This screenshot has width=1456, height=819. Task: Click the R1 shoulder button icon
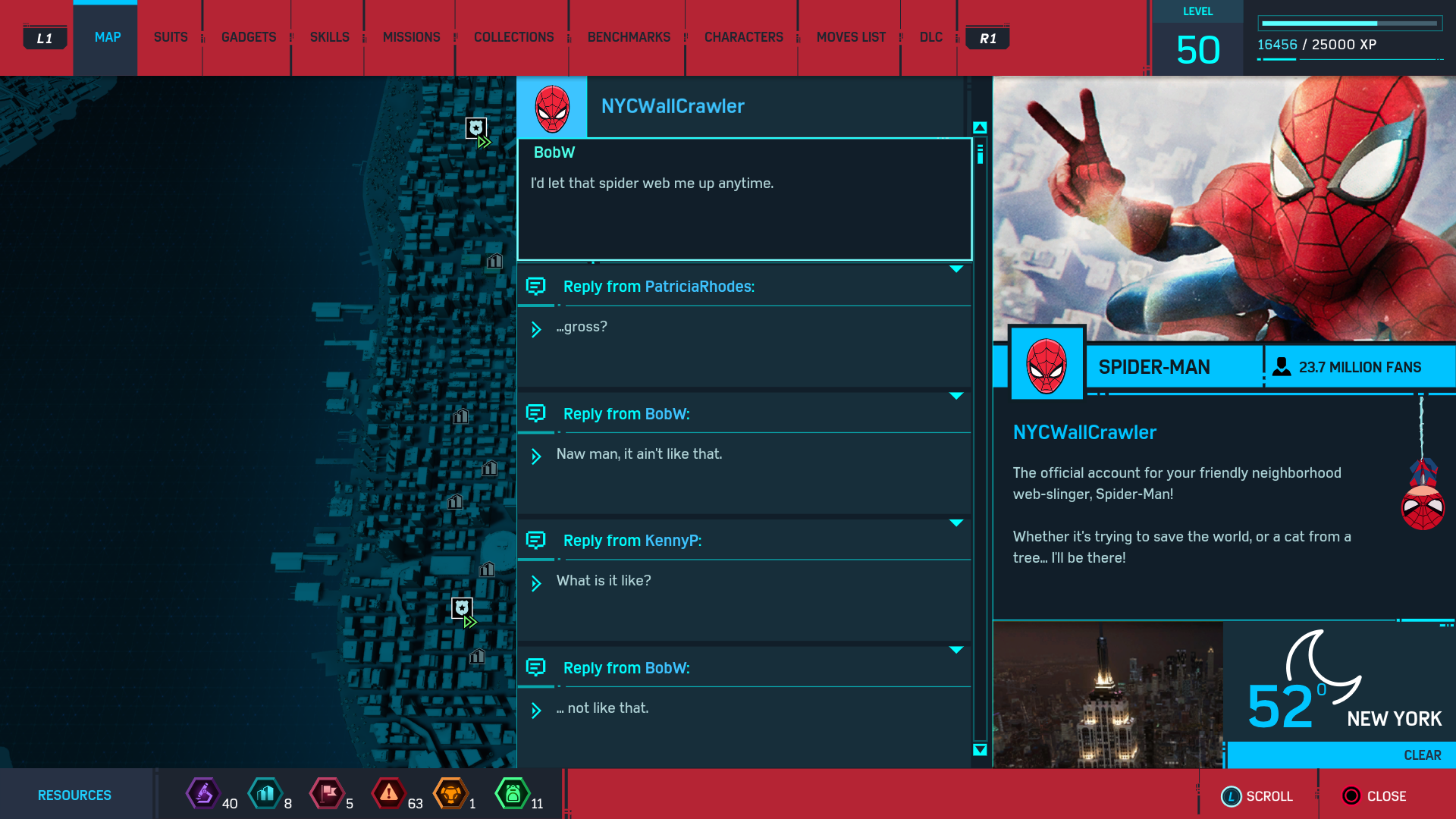tap(987, 38)
